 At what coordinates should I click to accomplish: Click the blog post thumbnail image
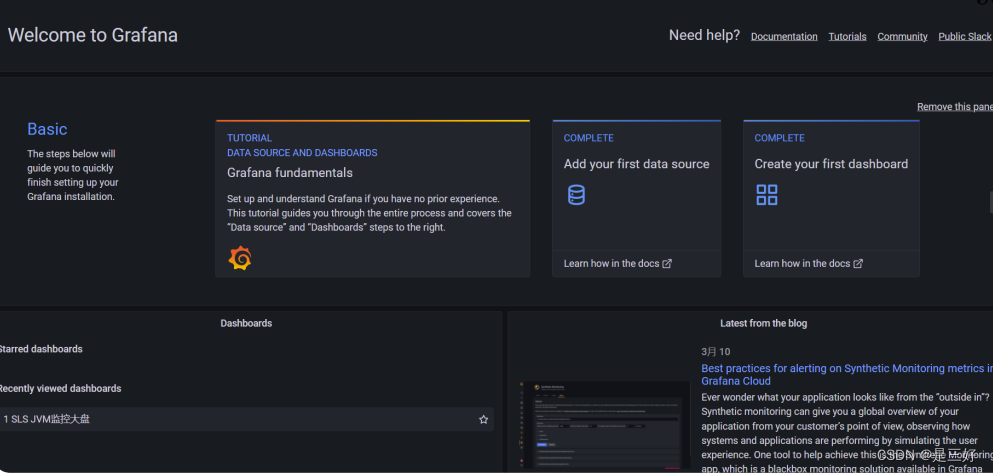(604, 425)
